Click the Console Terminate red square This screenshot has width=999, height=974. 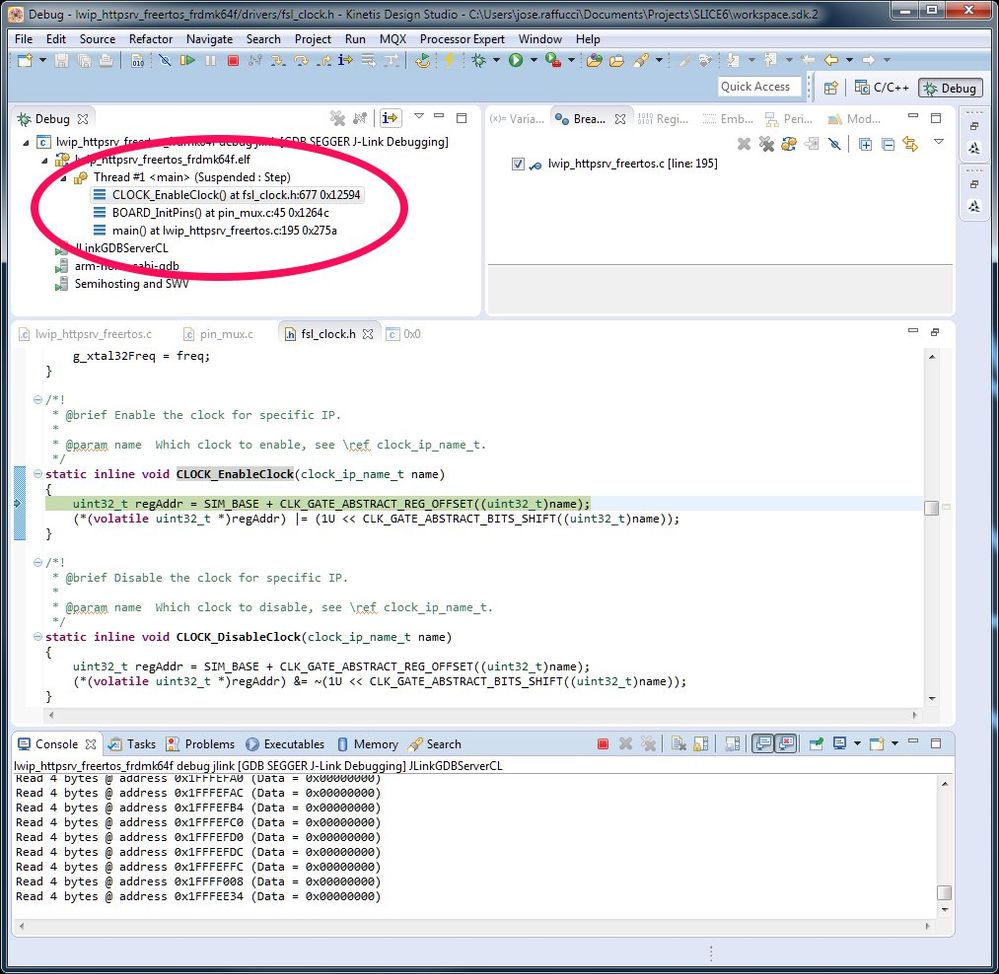pyautogui.click(x=603, y=744)
